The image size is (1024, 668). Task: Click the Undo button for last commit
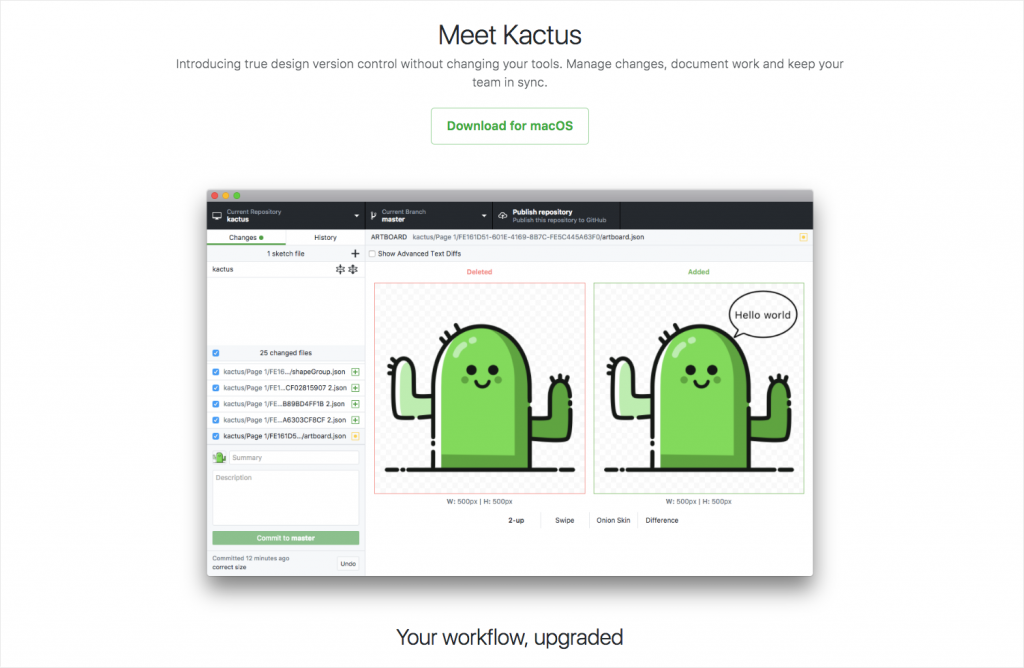tap(348, 564)
